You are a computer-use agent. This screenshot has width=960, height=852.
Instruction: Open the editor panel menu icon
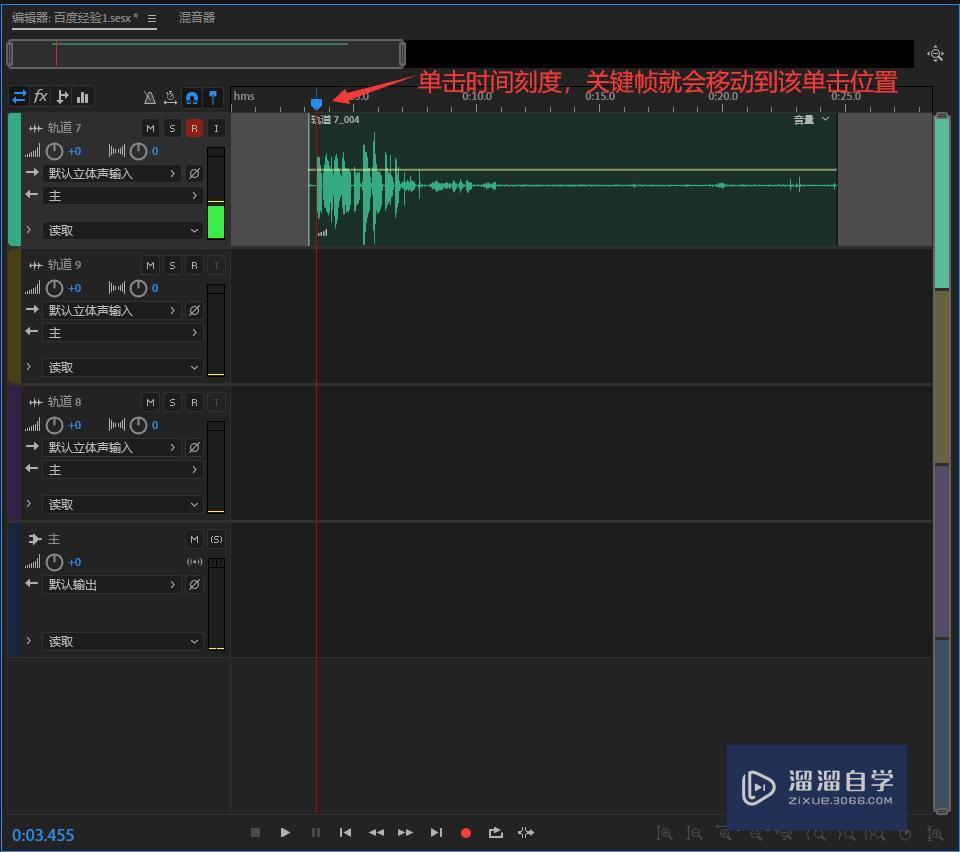152,18
